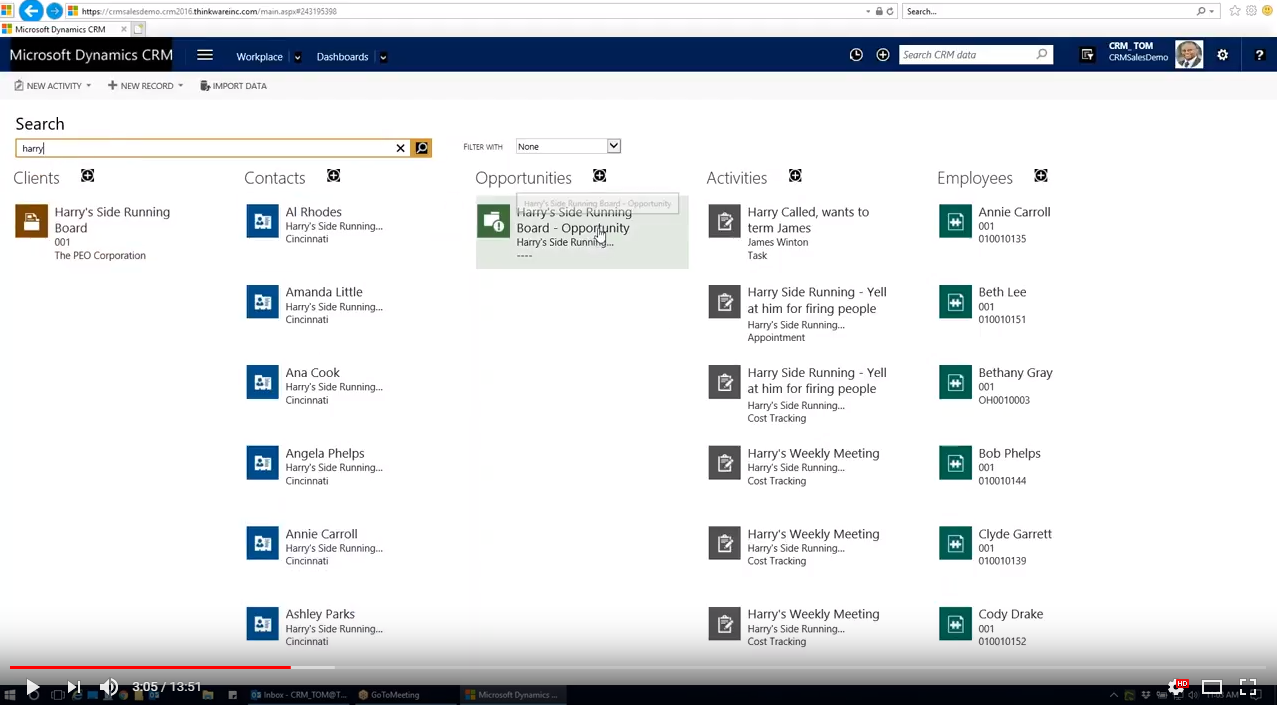Play the video
This screenshot has height=705, width=1277.
click(x=32, y=687)
